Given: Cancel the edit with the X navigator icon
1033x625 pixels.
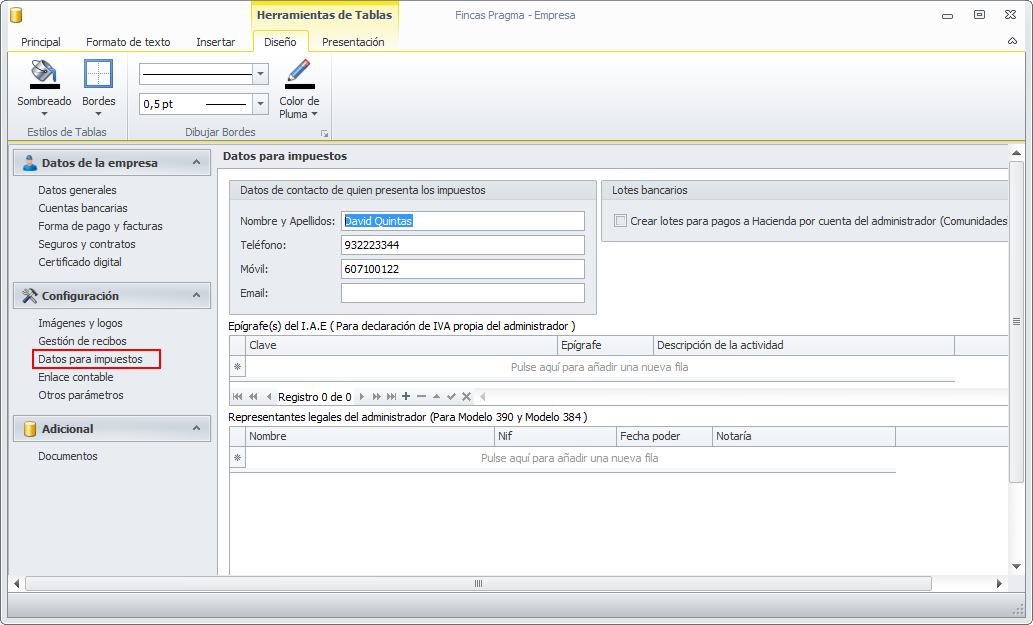Looking at the screenshot, I should (466, 397).
